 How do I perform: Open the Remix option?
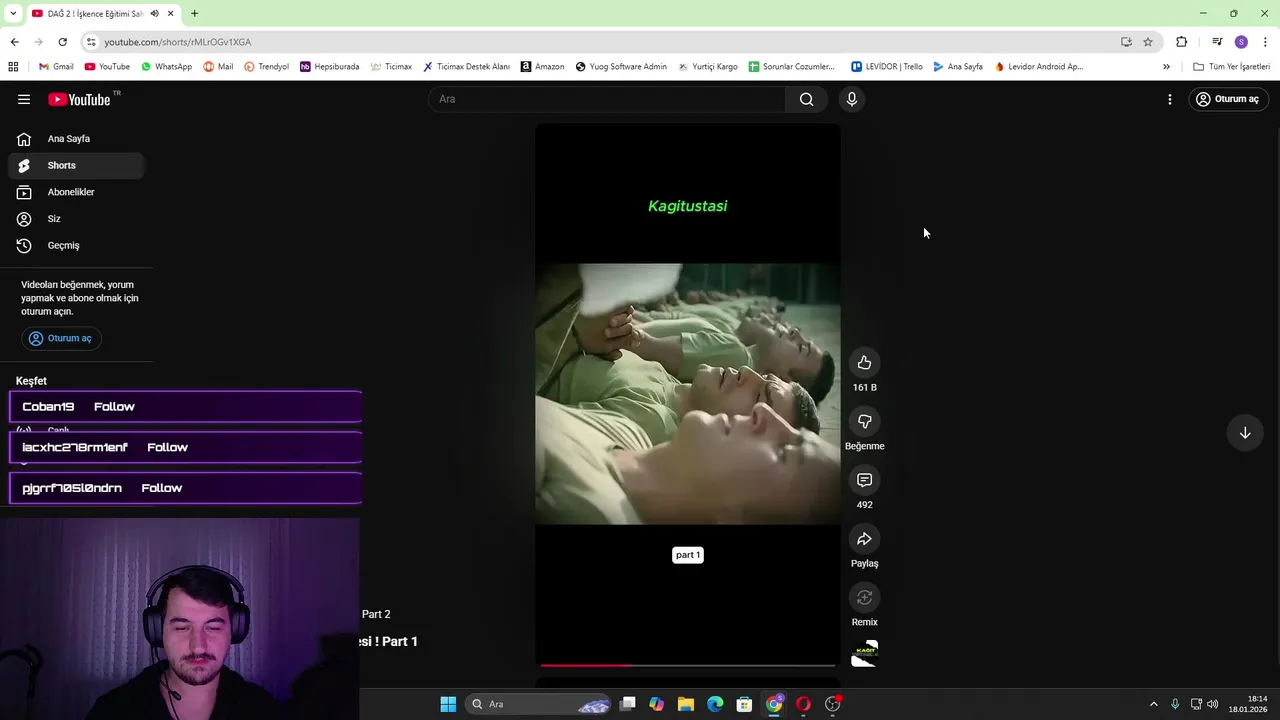pyautogui.click(x=864, y=598)
